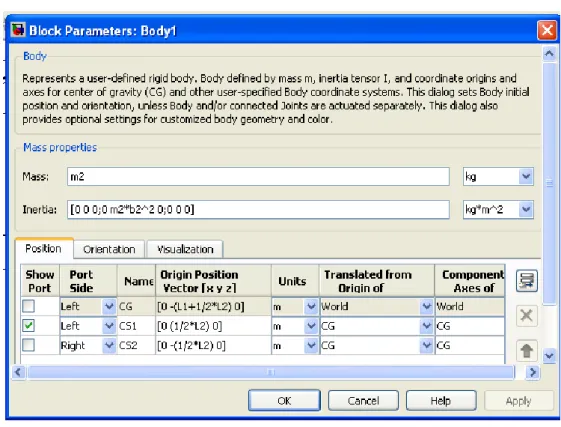Click the horizontal scrollbar left arrow
The image size is (561, 427).
coord(19,372)
